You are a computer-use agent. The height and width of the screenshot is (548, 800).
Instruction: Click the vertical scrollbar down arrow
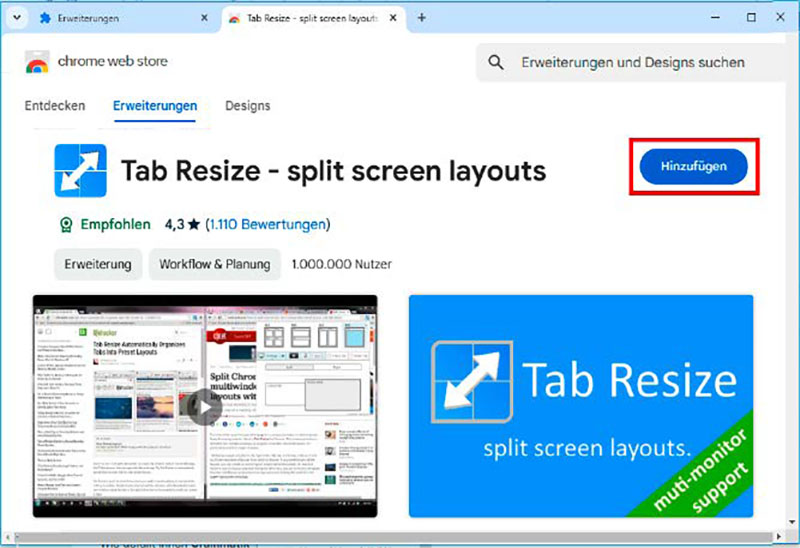click(x=792, y=522)
